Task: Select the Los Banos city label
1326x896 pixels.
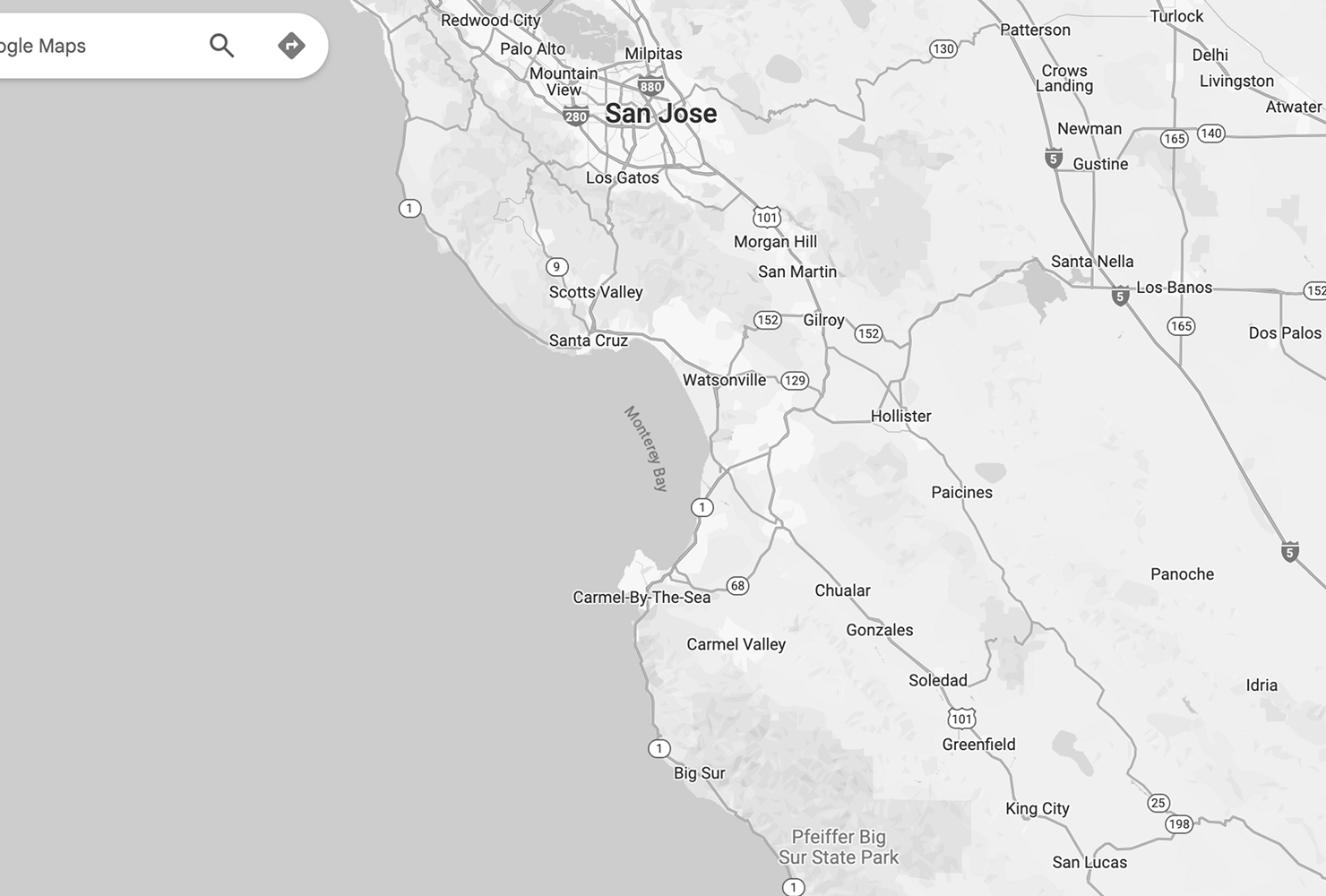Action: [x=1174, y=288]
